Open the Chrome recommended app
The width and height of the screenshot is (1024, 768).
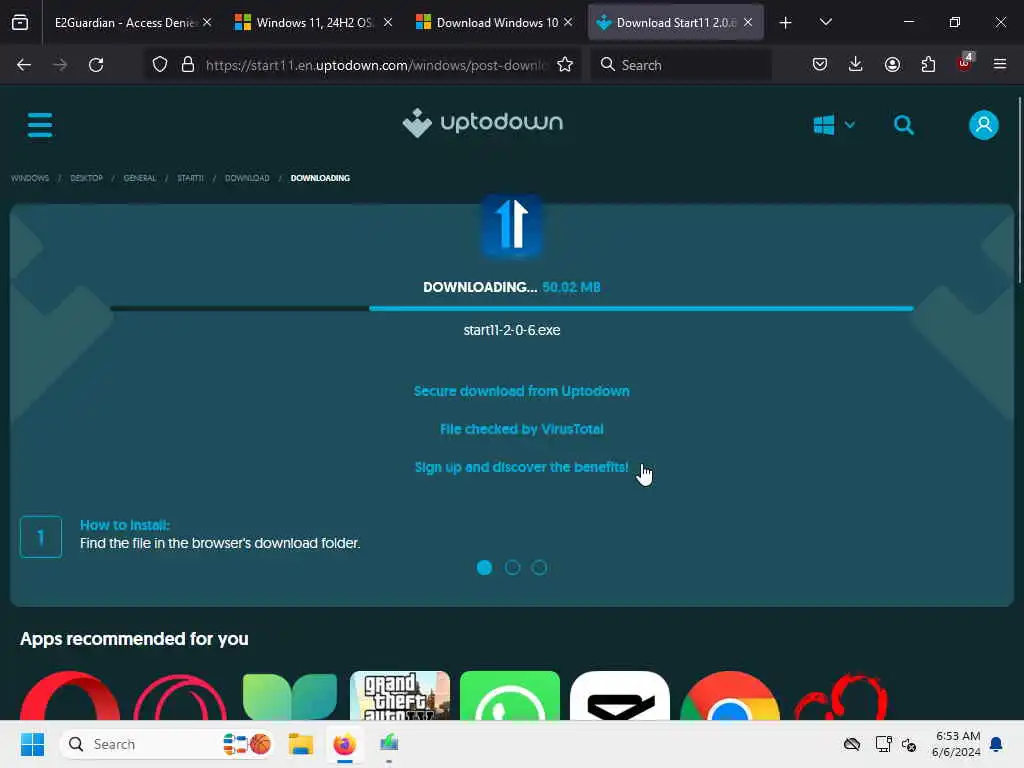(x=729, y=696)
